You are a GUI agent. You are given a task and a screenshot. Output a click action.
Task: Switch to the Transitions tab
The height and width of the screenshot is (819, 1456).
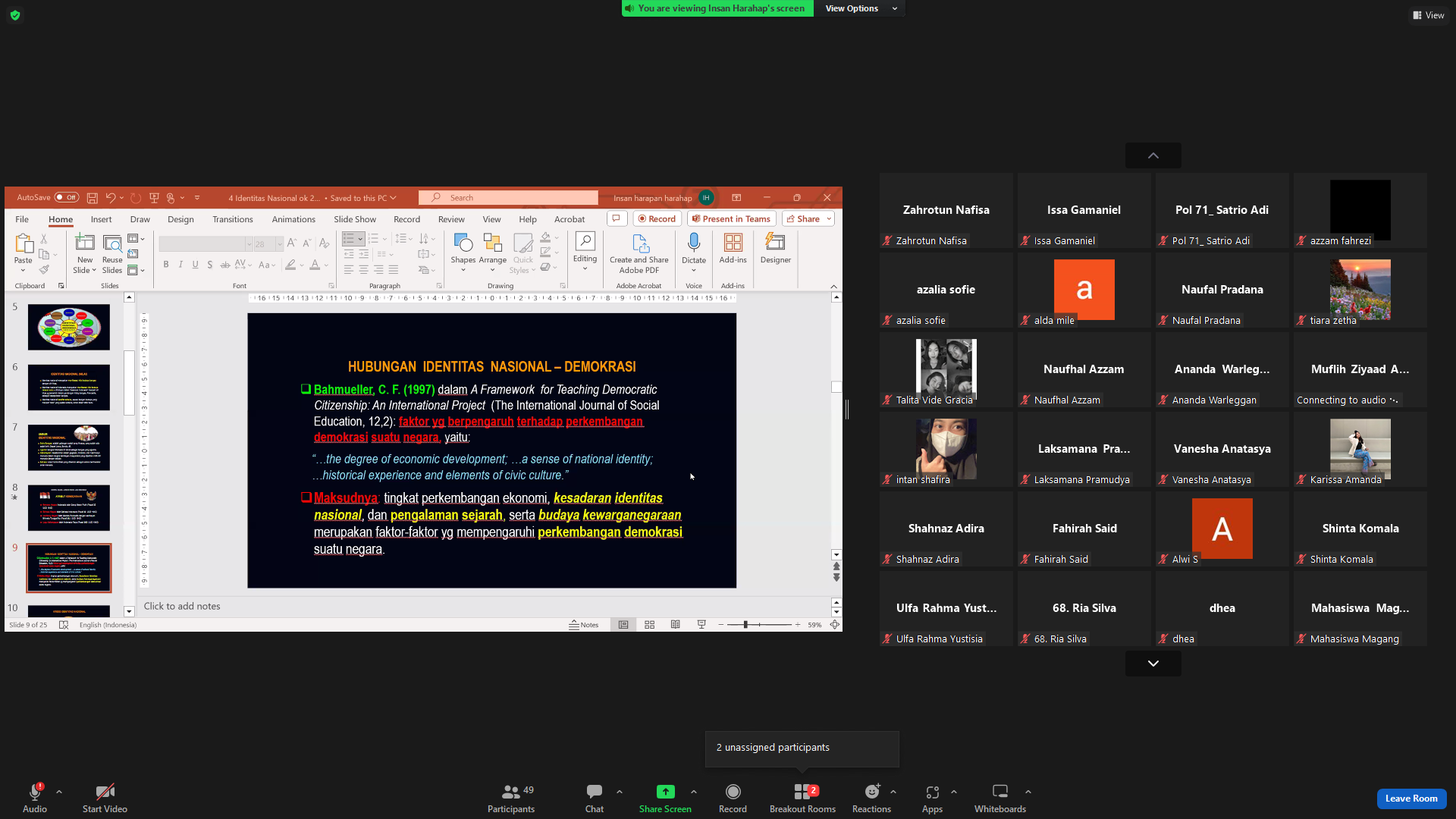tap(233, 219)
